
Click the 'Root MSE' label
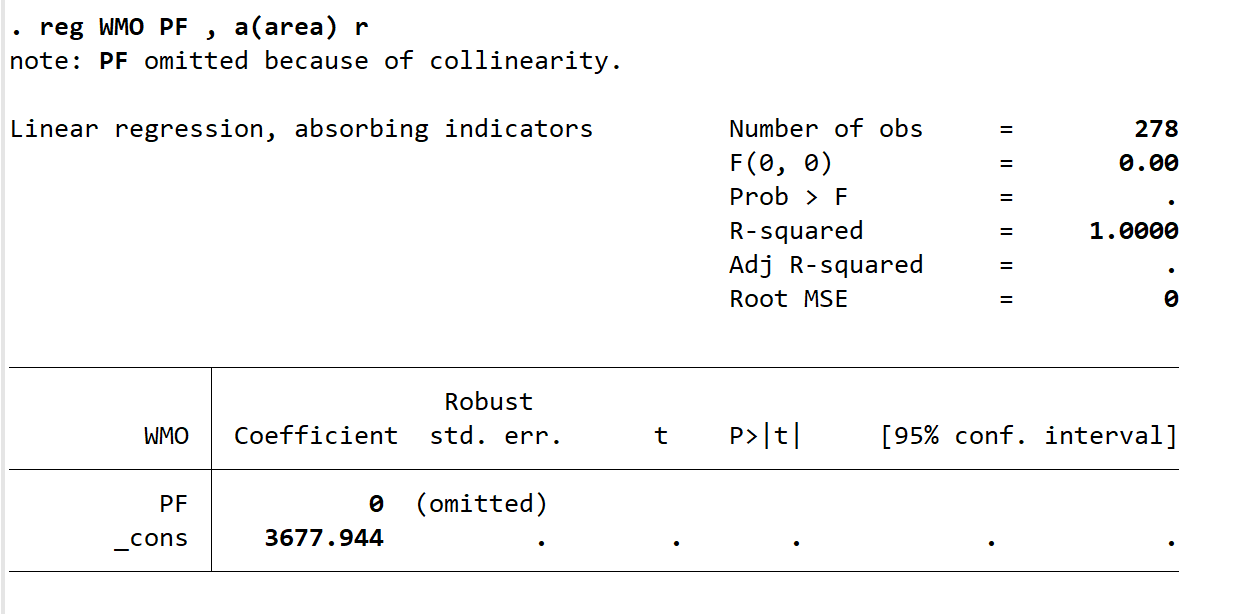788,299
